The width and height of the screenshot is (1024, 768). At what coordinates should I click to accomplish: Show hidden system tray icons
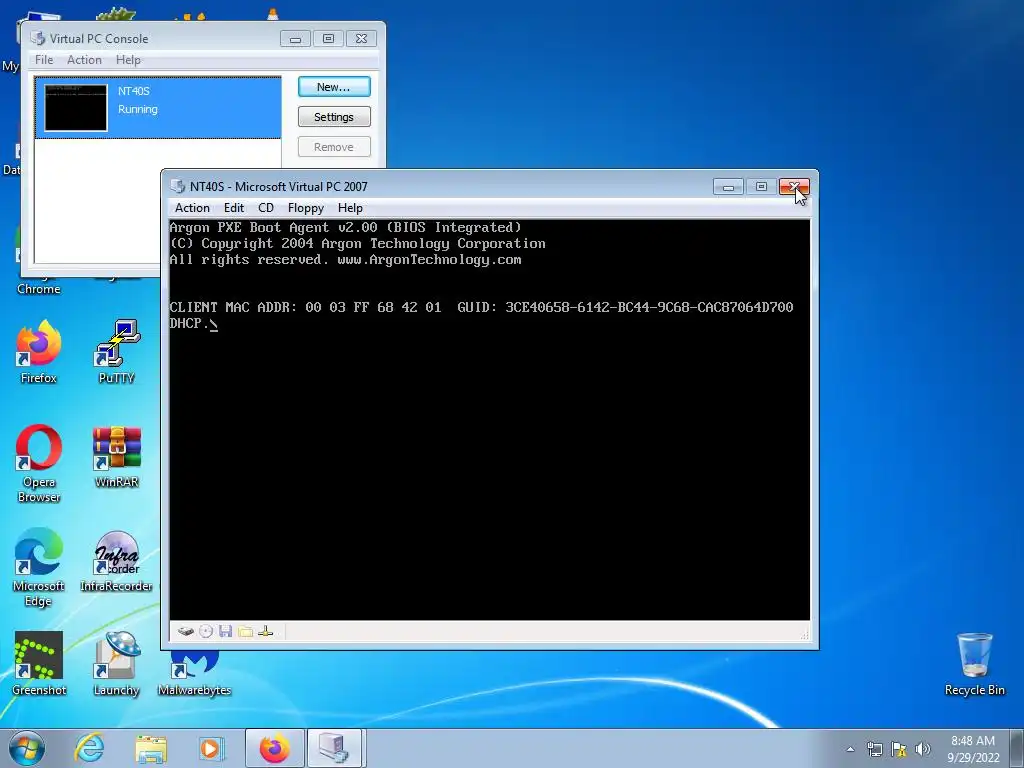[850, 749]
